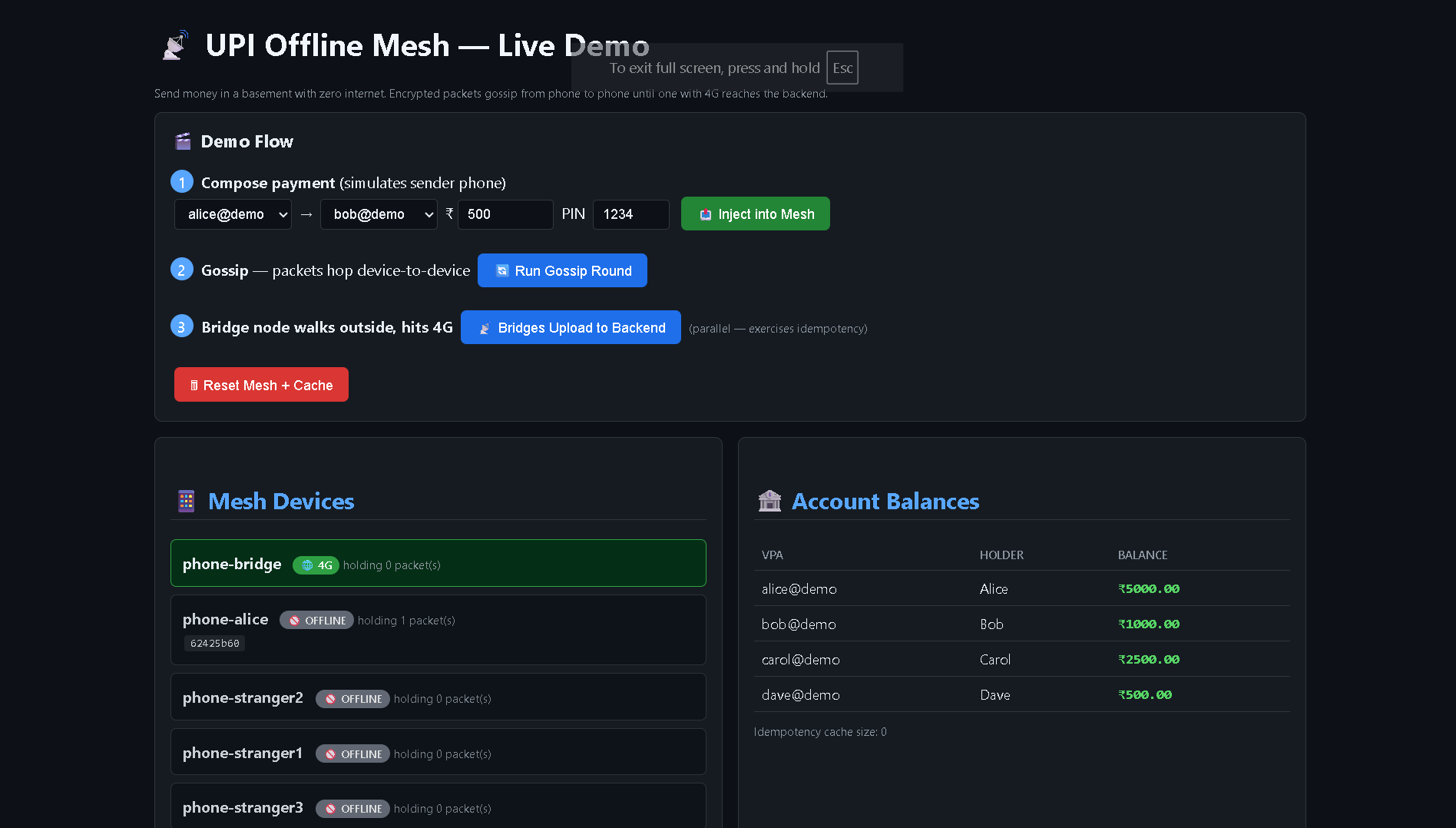Click the packet ID chip 62425b60
Image resolution: width=1456 pixels, height=828 pixels.
tap(215, 644)
